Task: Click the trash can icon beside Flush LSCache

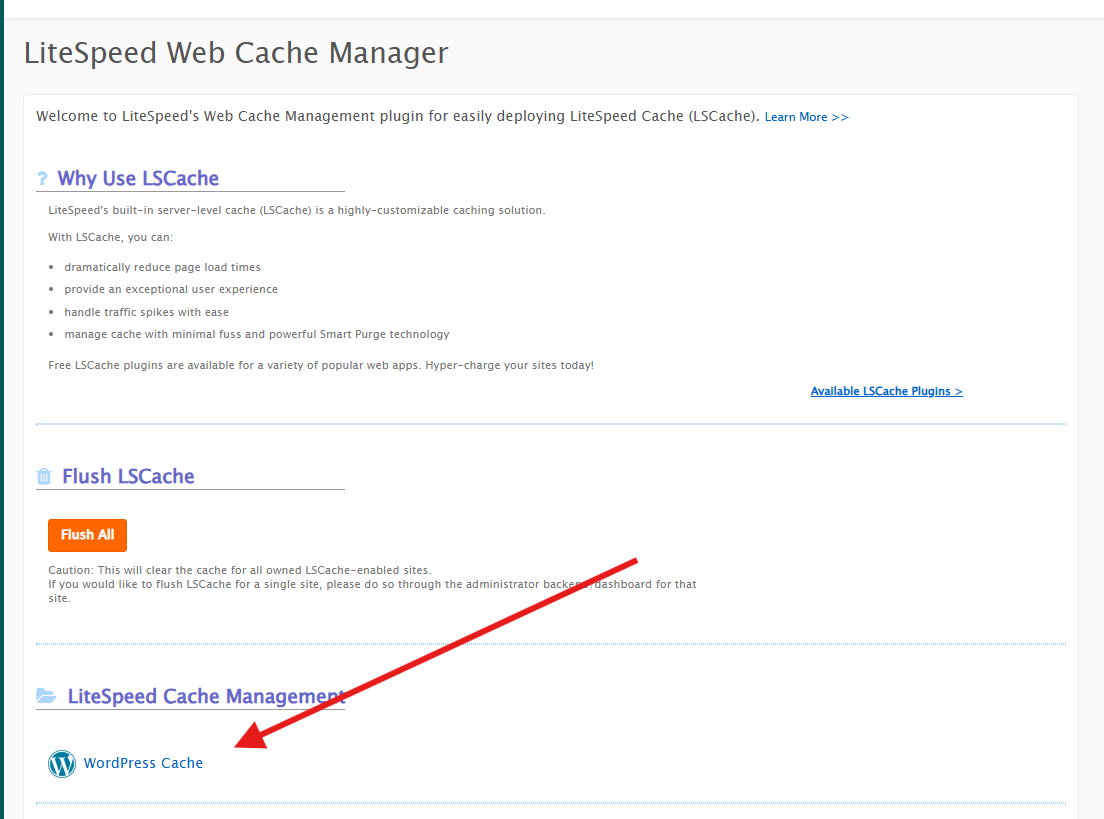Action: click(44, 477)
